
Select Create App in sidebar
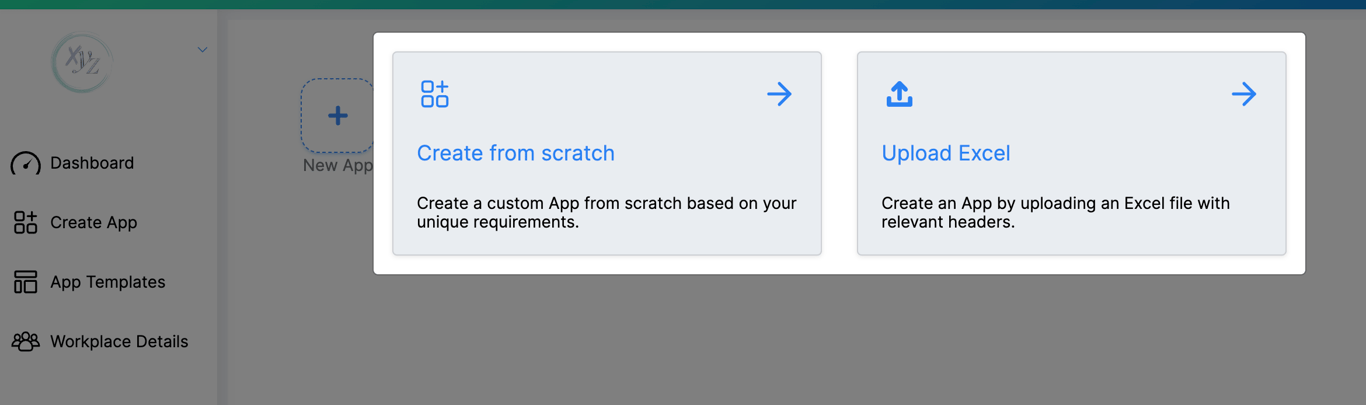pos(93,222)
